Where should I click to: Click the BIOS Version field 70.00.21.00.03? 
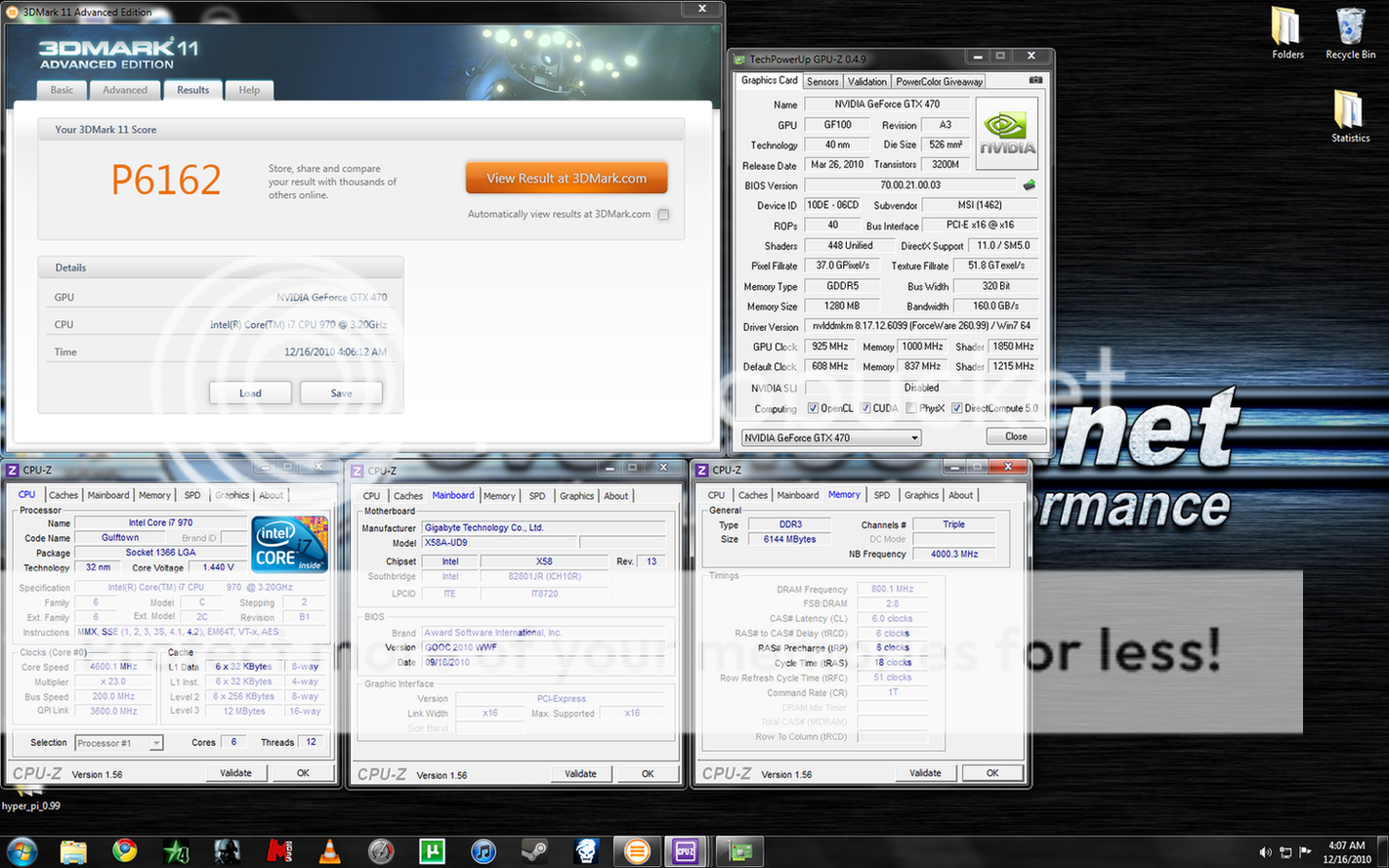click(910, 186)
